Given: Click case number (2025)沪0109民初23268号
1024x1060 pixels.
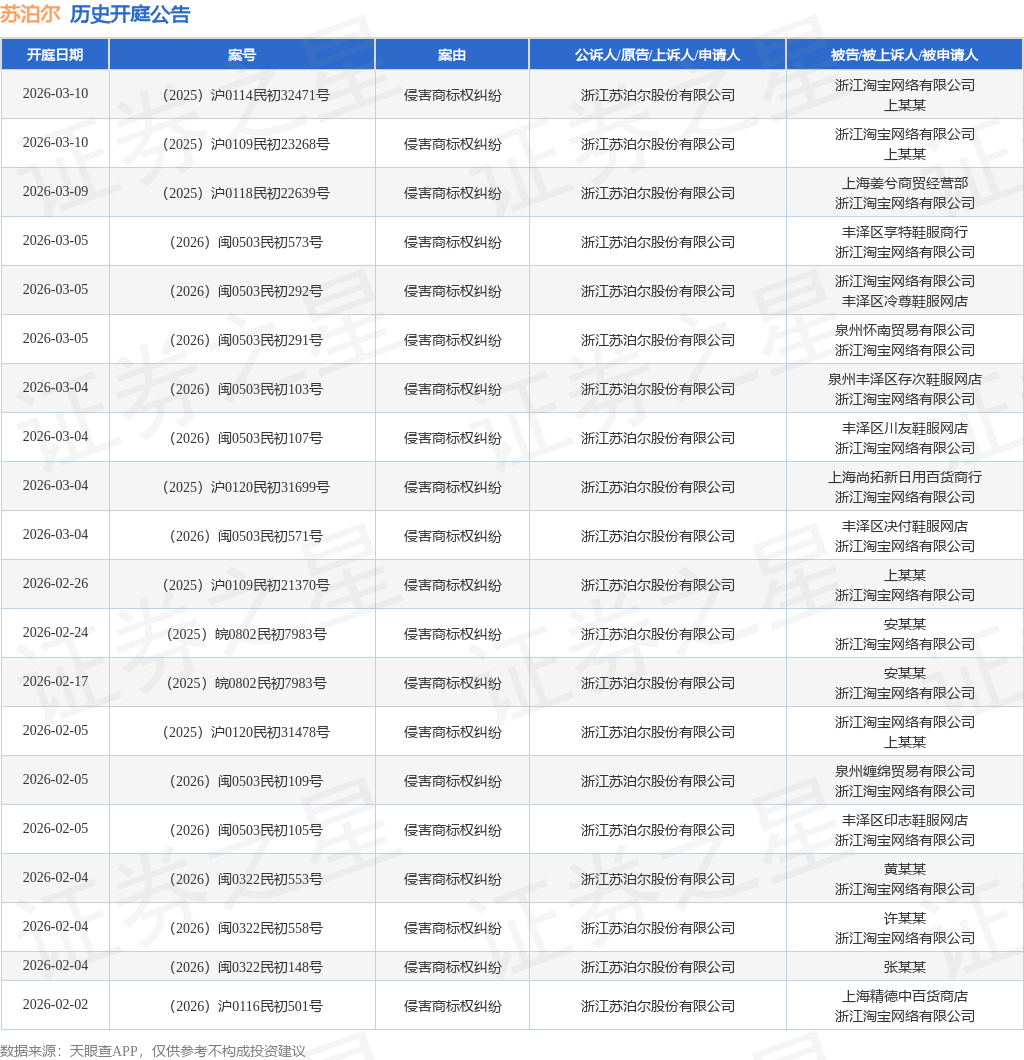Looking at the screenshot, I should pos(246,144).
